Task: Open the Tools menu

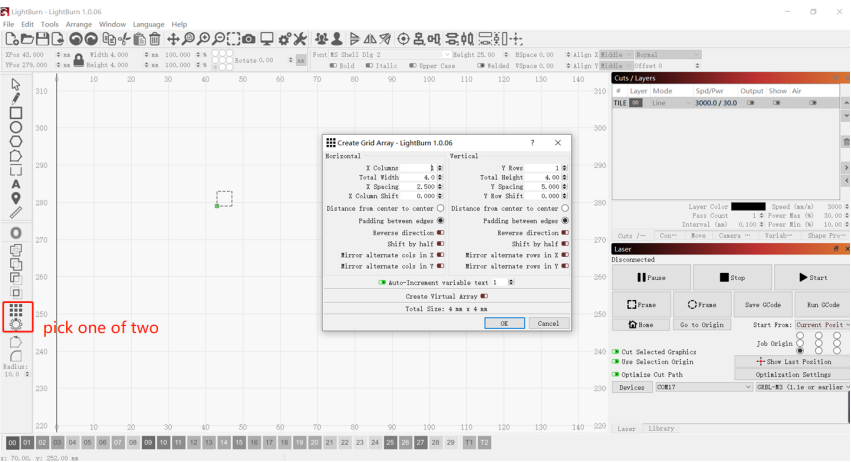Action: click(x=49, y=24)
